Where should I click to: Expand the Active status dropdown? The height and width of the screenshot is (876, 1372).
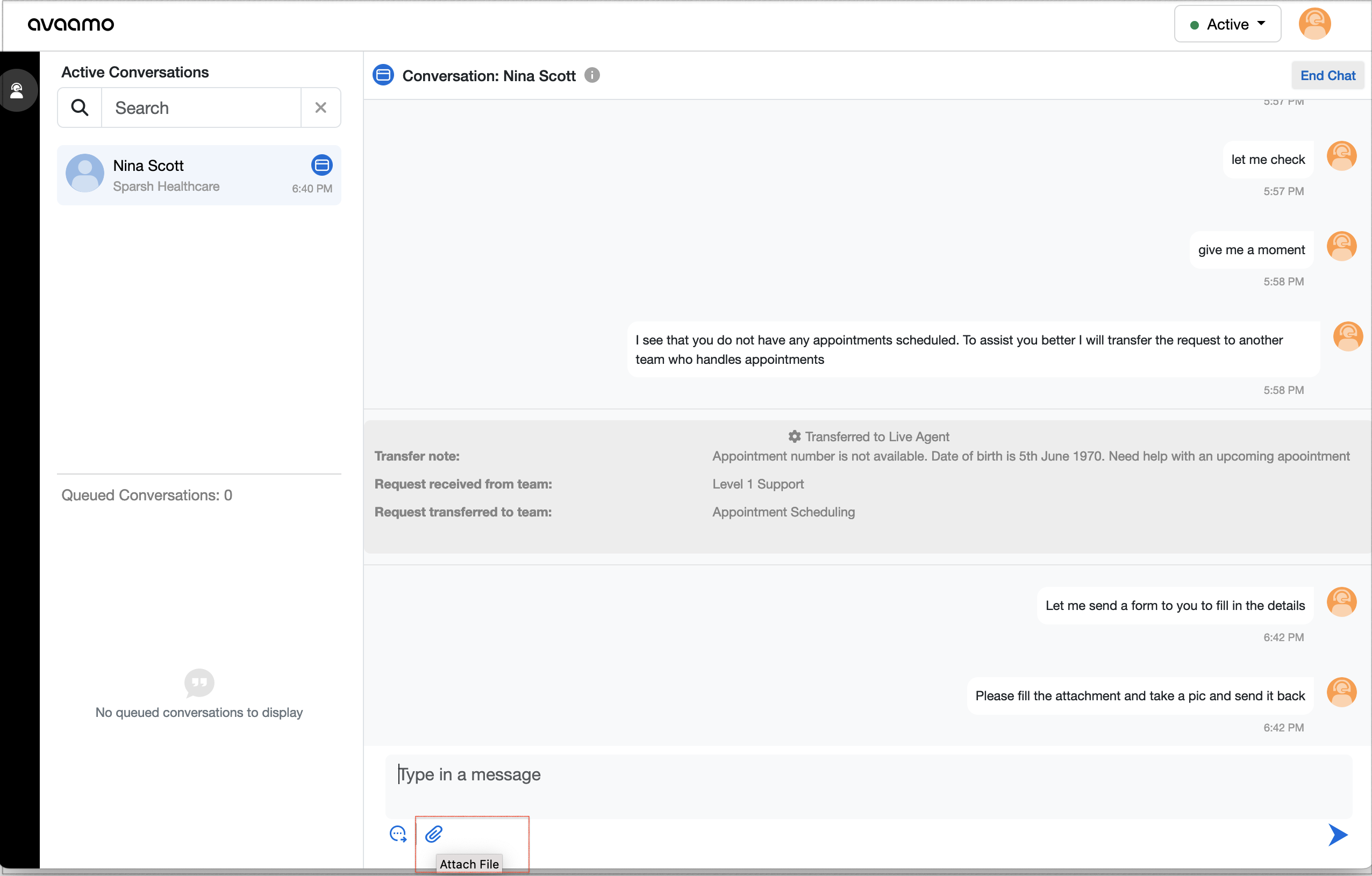click(1227, 24)
